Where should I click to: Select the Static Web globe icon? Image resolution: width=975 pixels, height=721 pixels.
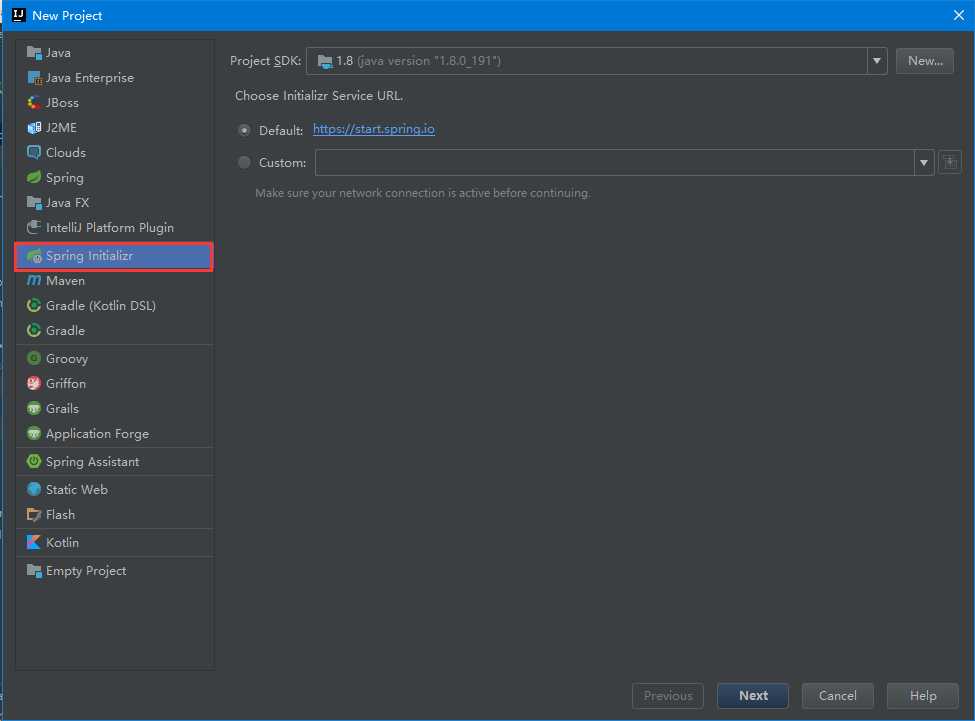[34, 489]
